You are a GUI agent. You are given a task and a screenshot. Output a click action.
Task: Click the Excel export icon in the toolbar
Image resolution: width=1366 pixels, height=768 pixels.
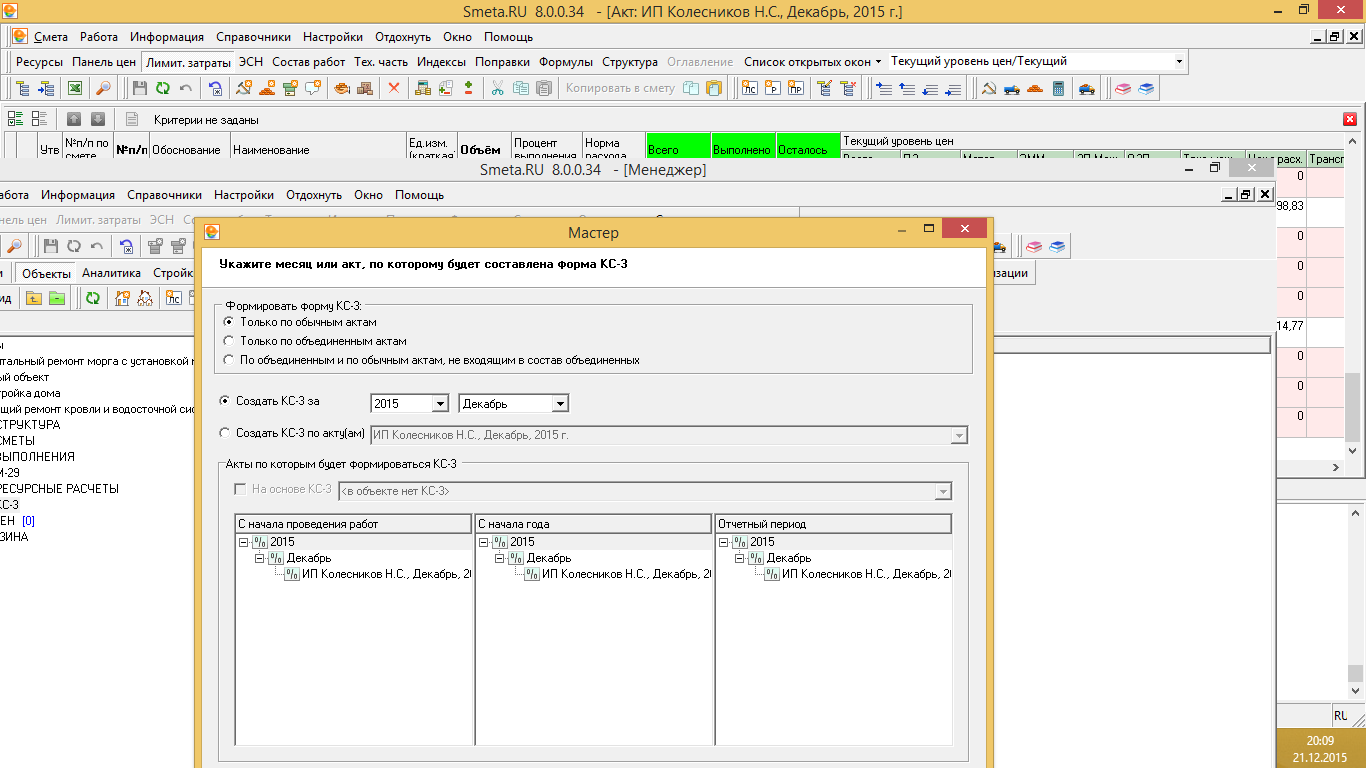(75, 88)
